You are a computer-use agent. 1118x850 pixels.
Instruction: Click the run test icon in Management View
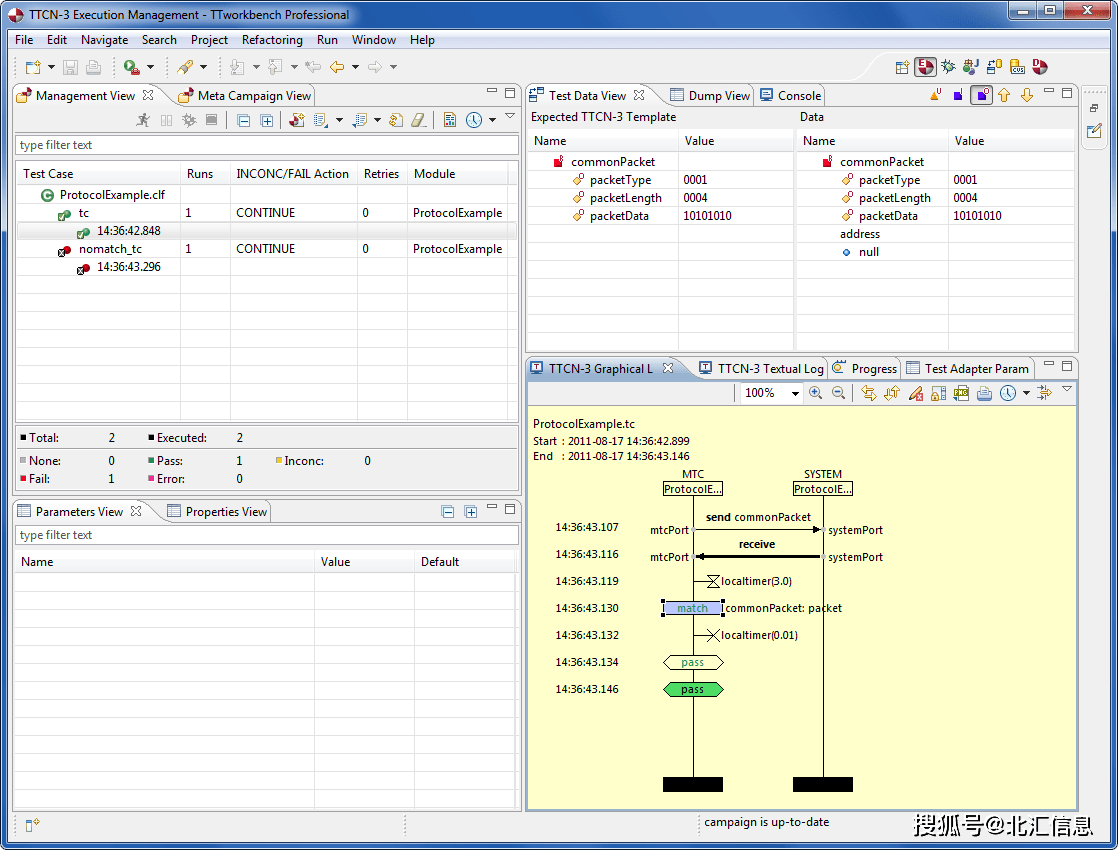(143, 120)
